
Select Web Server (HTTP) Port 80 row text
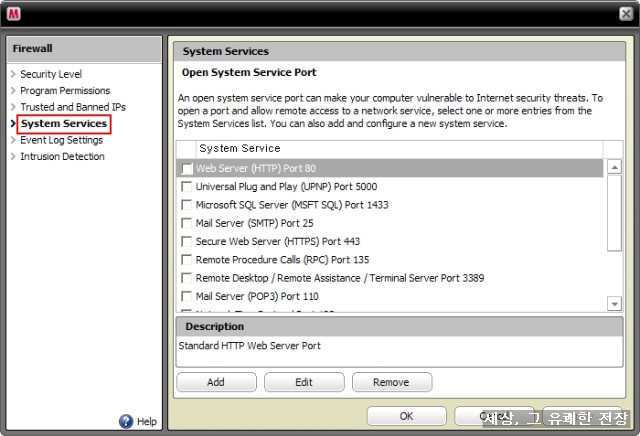256,168
